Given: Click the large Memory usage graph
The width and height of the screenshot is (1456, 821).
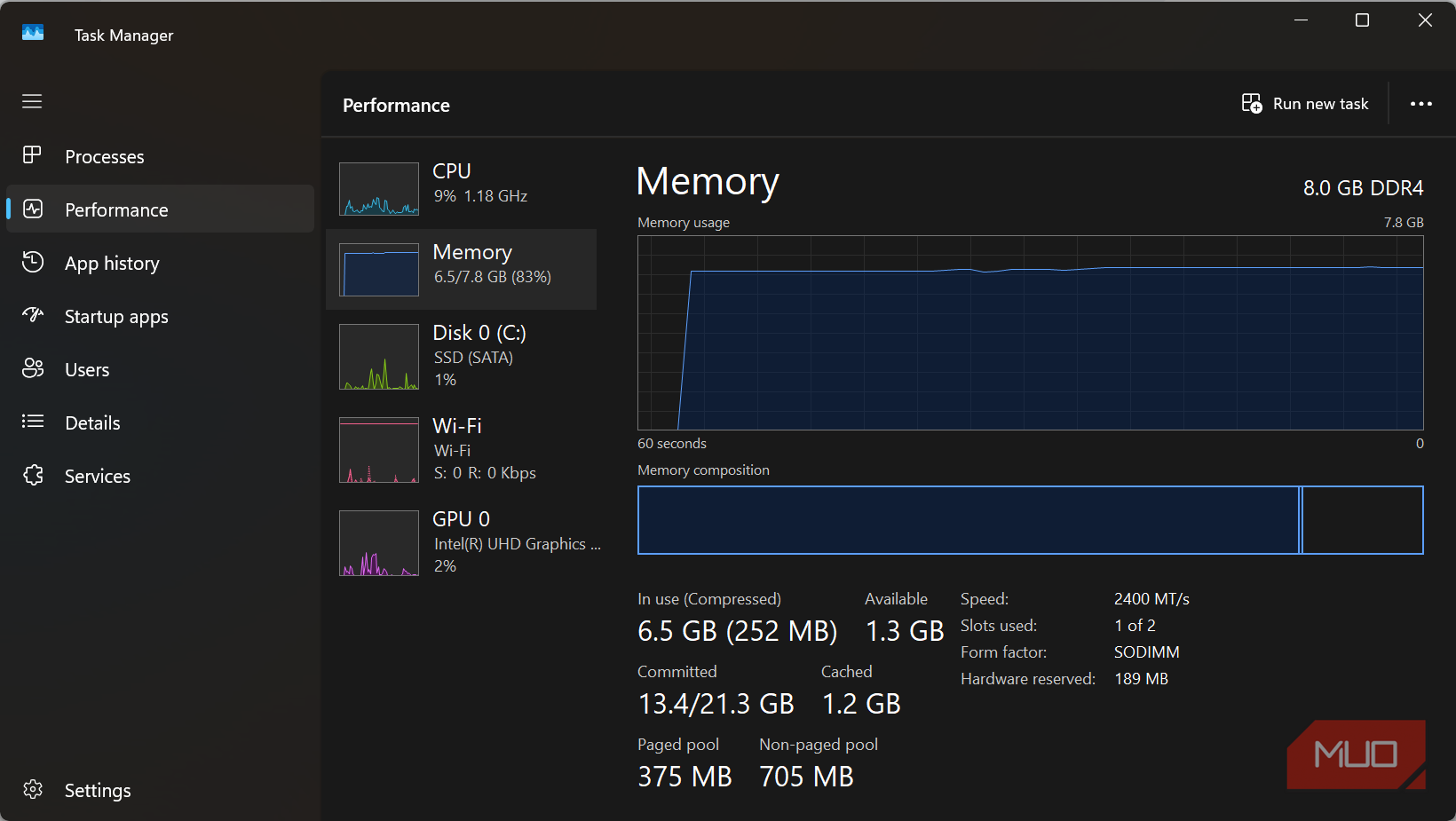Looking at the screenshot, I should coord(1031,333).
